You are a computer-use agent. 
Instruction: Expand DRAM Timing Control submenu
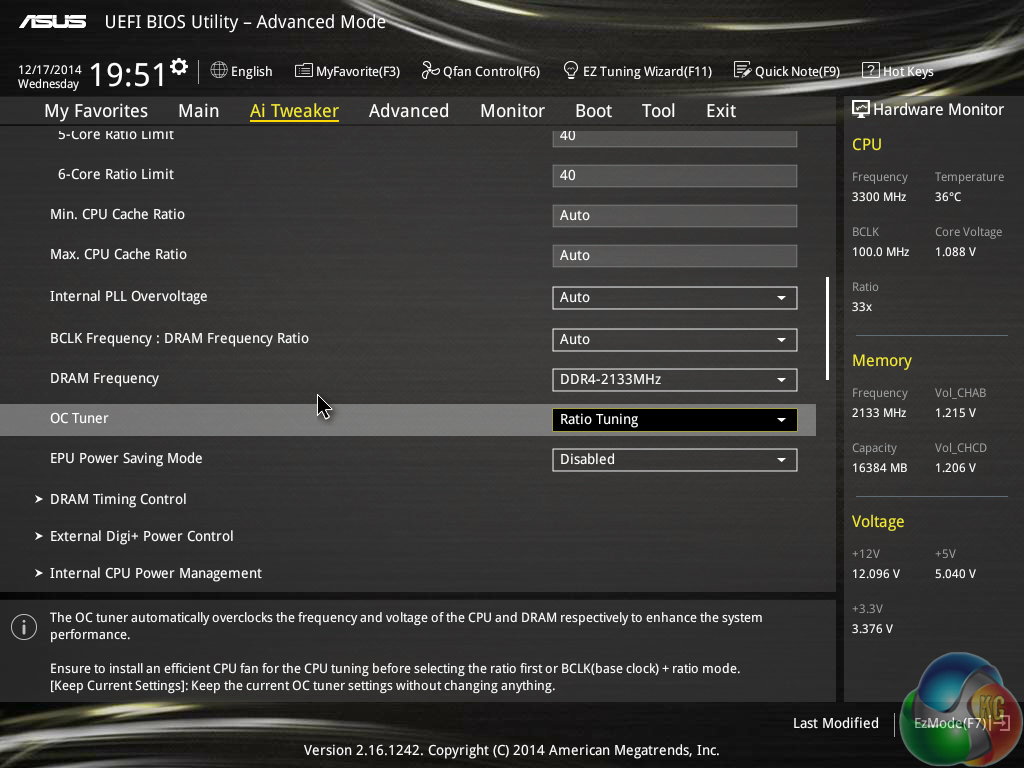(x=118, y=499)
